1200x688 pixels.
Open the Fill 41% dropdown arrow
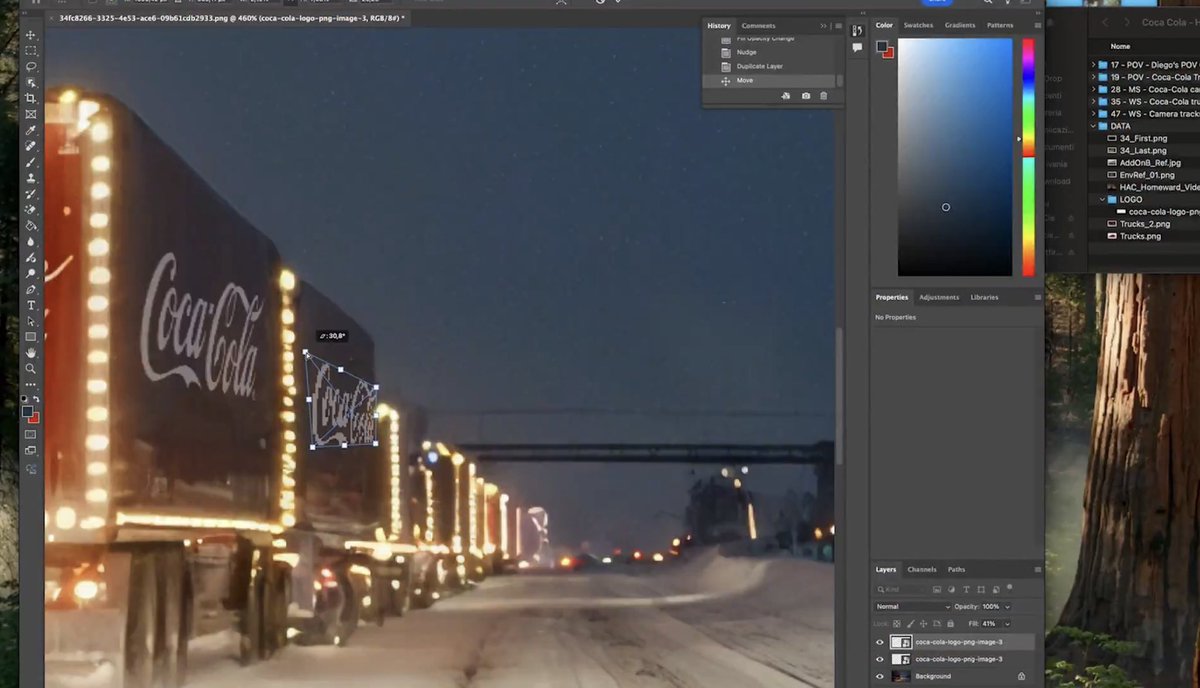coord(1007,623)
